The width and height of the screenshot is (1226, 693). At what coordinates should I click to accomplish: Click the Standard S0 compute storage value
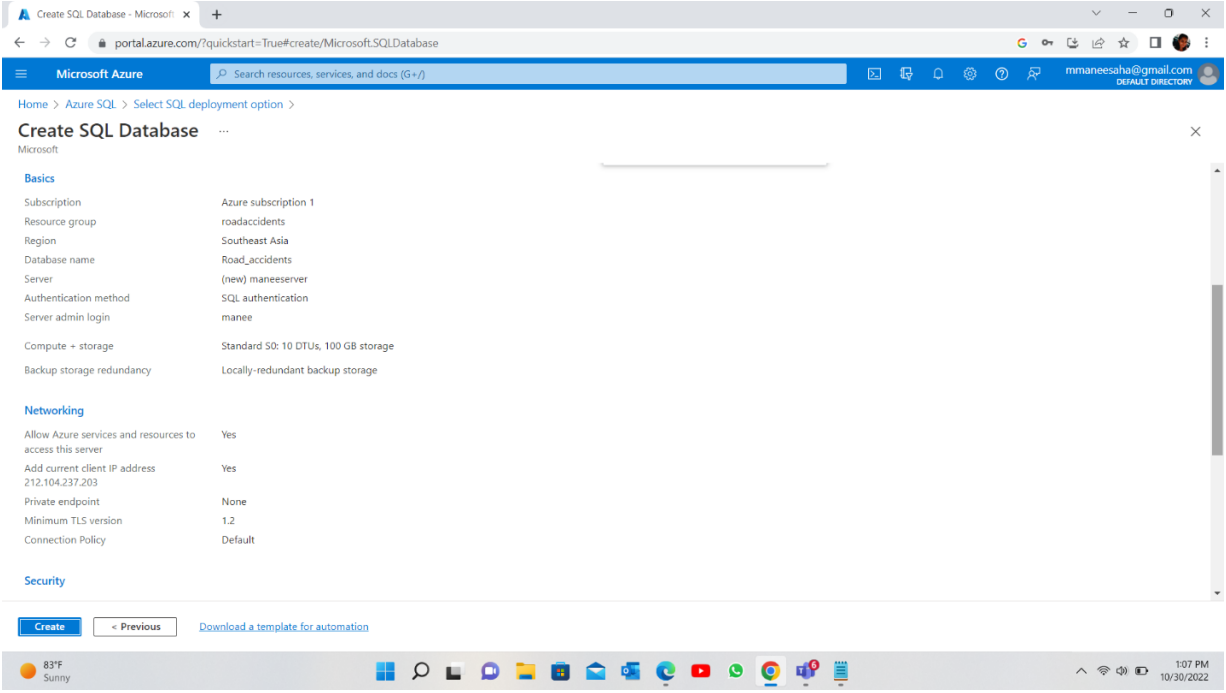[308, 346]
